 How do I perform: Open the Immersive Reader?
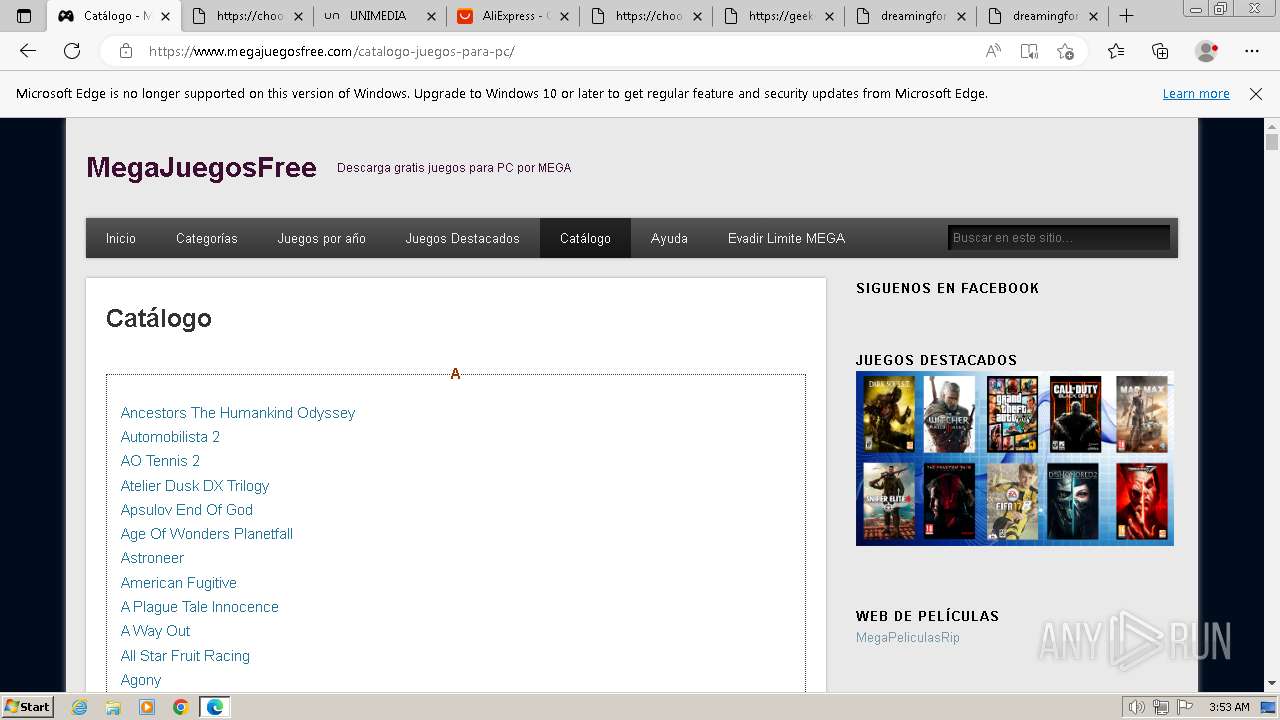pos(1029,51)
